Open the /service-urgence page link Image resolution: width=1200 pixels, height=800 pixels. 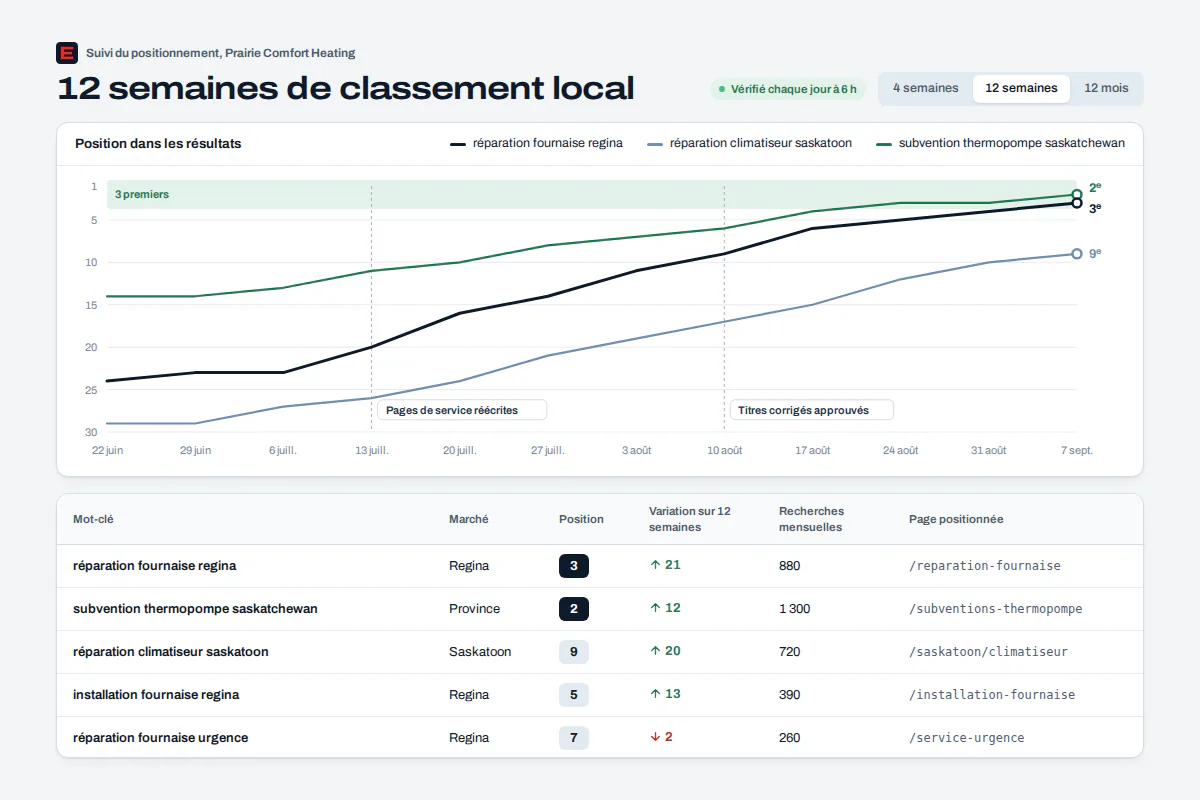[x=967, y=738]
